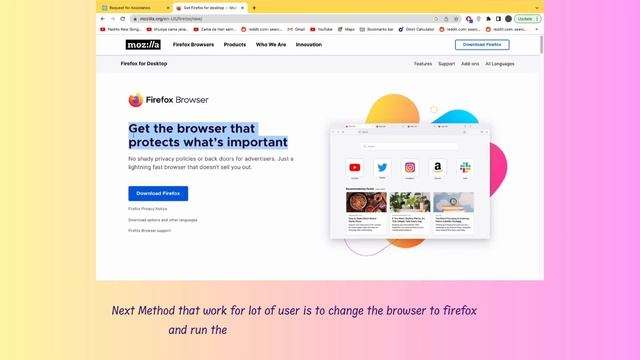Open the share icon in the address bar
640x360 pixels.
point(446,19)
